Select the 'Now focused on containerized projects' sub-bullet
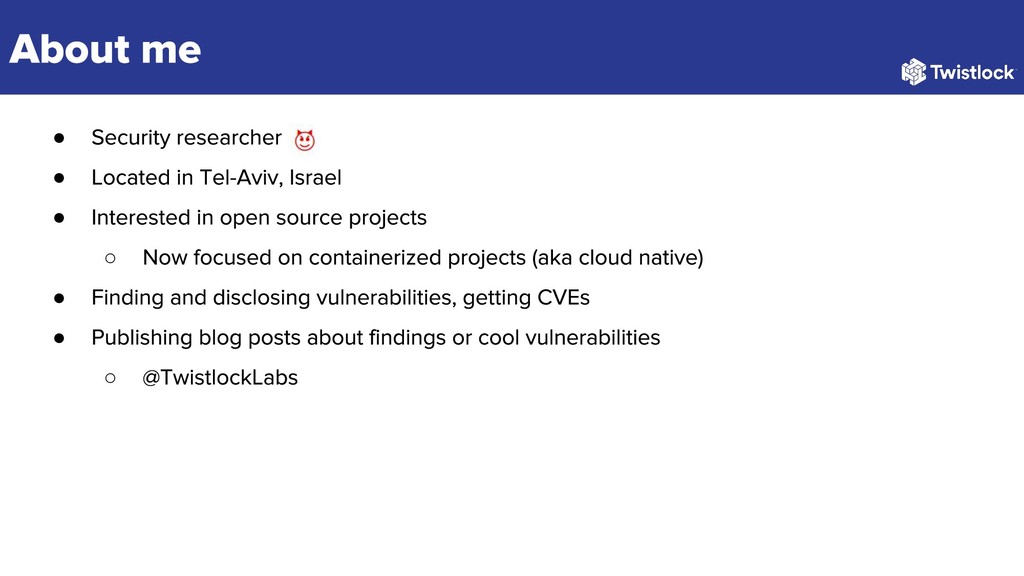 (423, 257)
